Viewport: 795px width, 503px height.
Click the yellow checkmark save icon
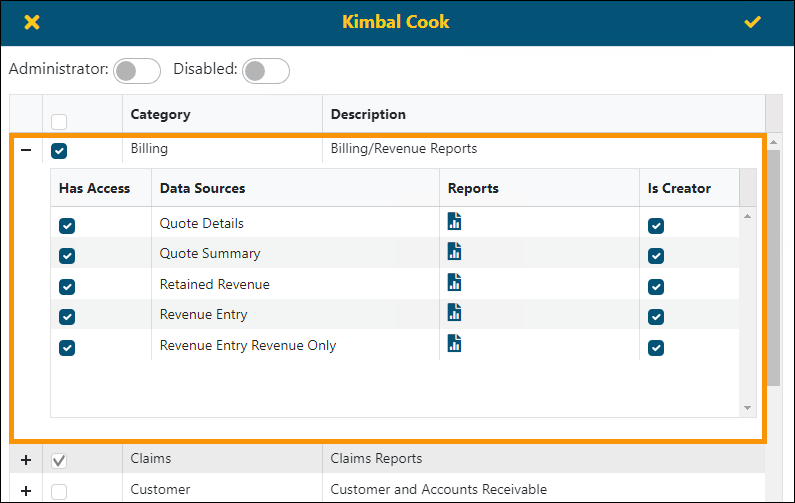click(x=752, y=22)
